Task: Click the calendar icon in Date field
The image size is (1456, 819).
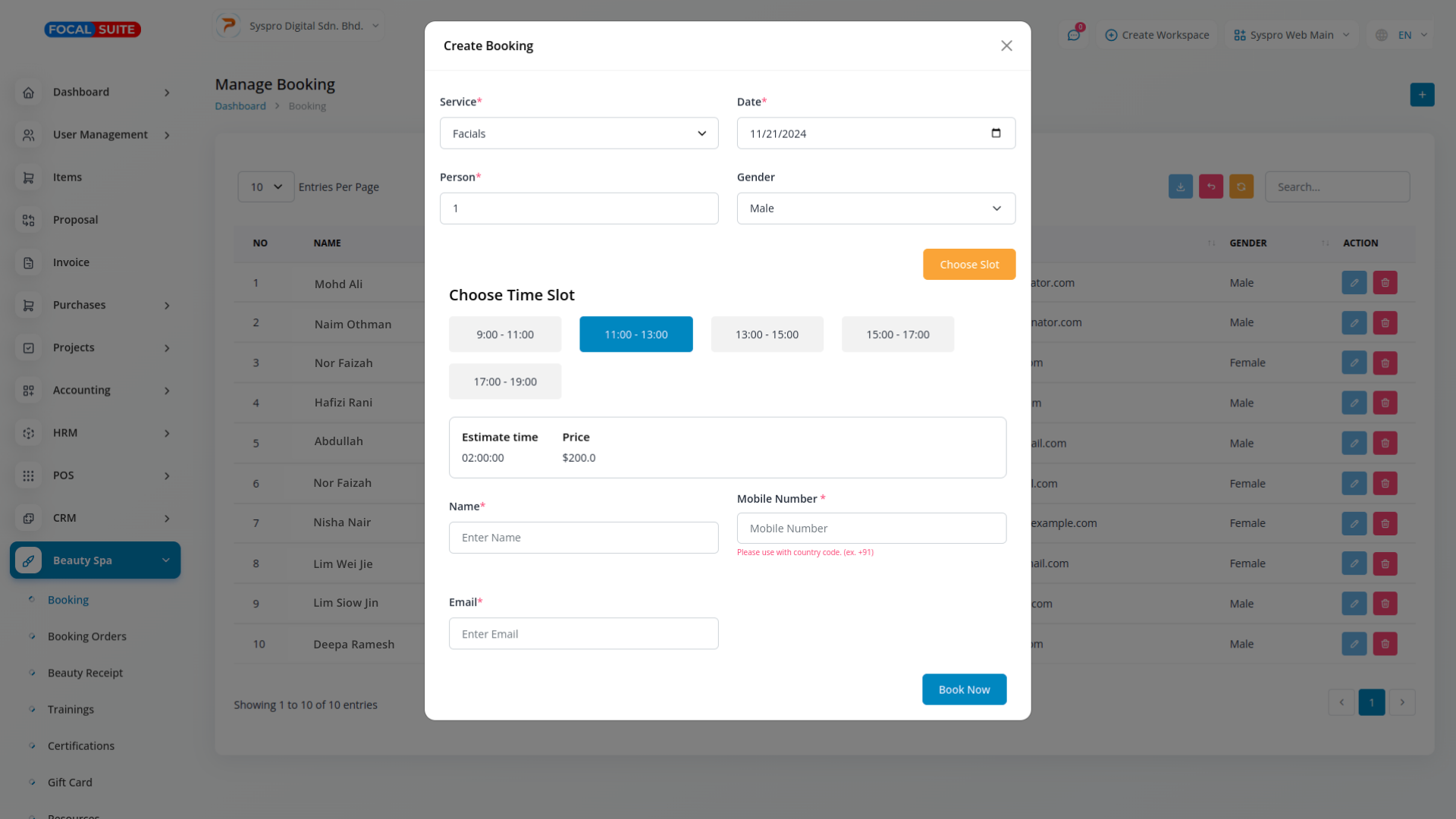Action: [996, 133]
